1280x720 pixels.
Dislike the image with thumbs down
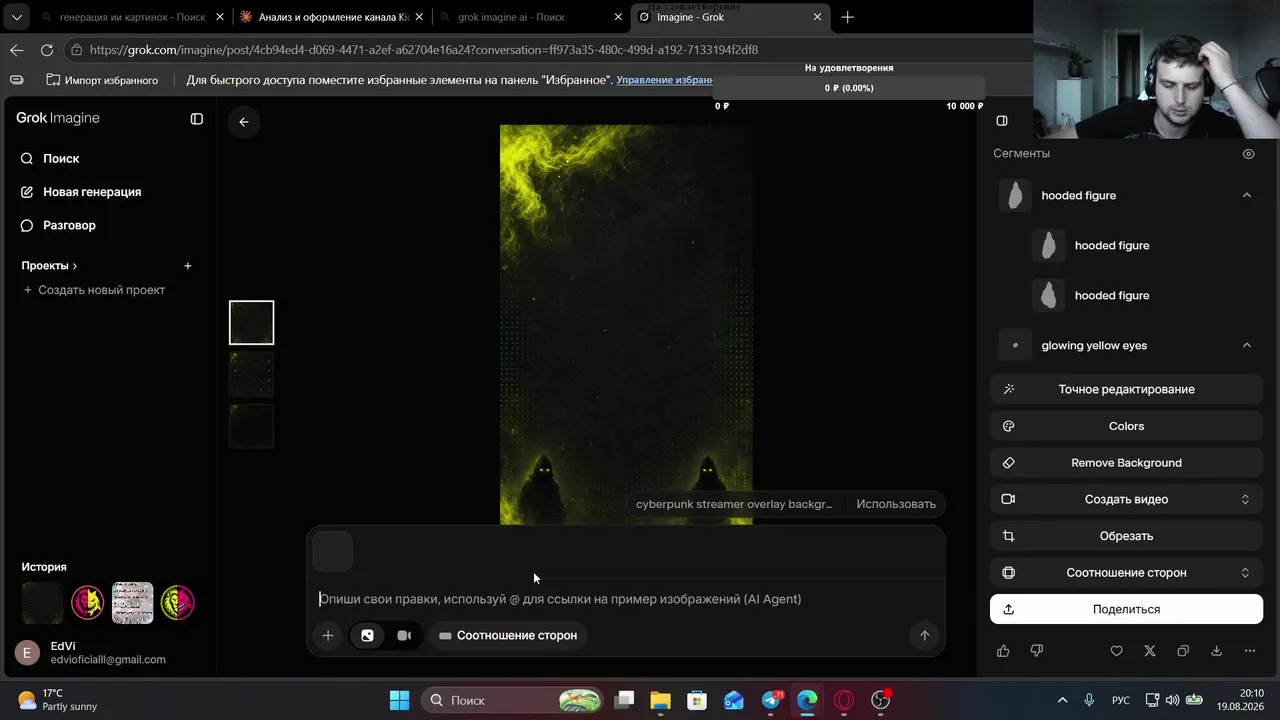(x=1036, y=651)
